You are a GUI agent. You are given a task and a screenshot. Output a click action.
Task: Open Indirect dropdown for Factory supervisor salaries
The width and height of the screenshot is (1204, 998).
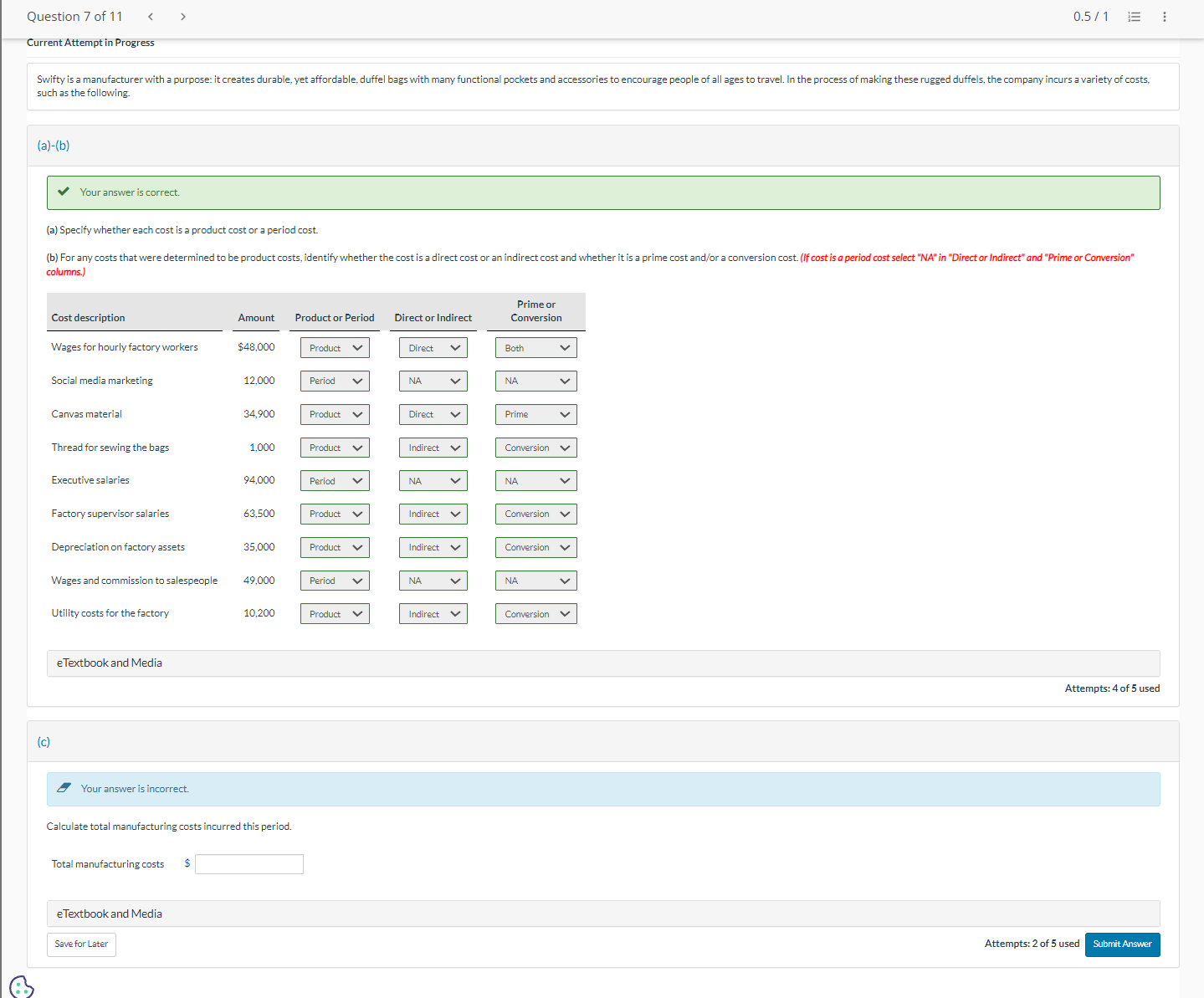433,514
